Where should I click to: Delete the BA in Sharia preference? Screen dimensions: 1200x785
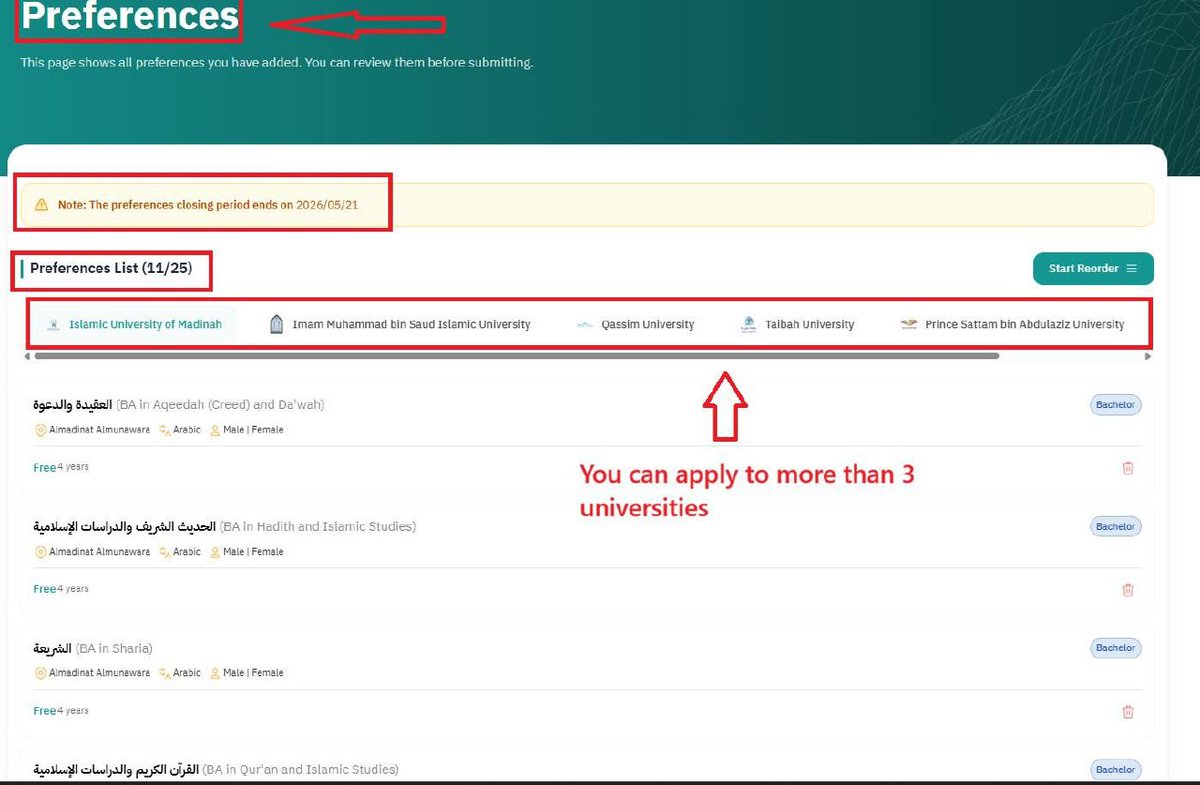pos(1128,711)
